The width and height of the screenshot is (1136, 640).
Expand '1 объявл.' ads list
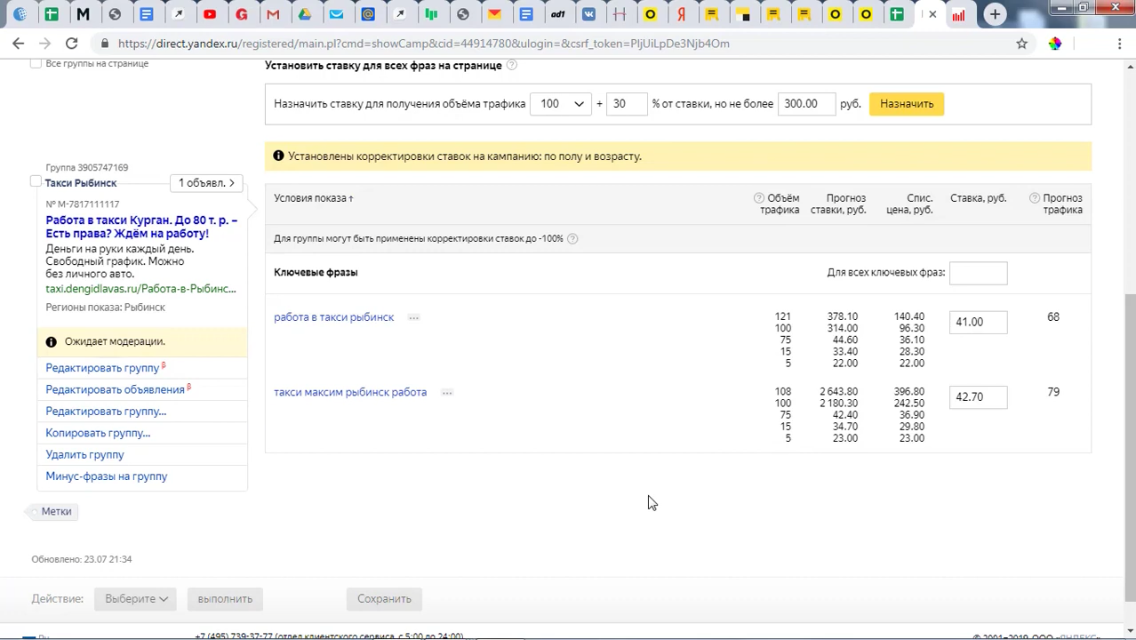coord(206,183)
